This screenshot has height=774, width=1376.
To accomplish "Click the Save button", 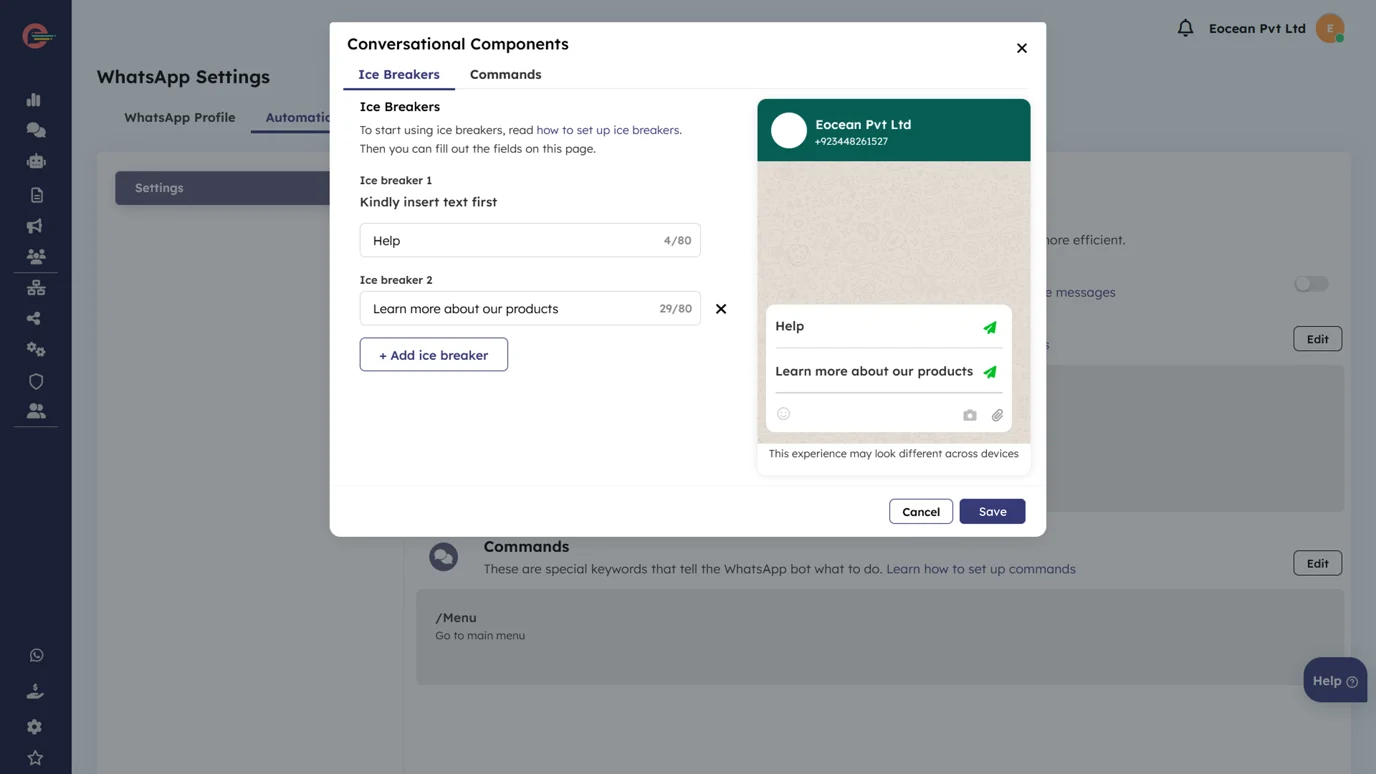I will [x=992, y=511].
